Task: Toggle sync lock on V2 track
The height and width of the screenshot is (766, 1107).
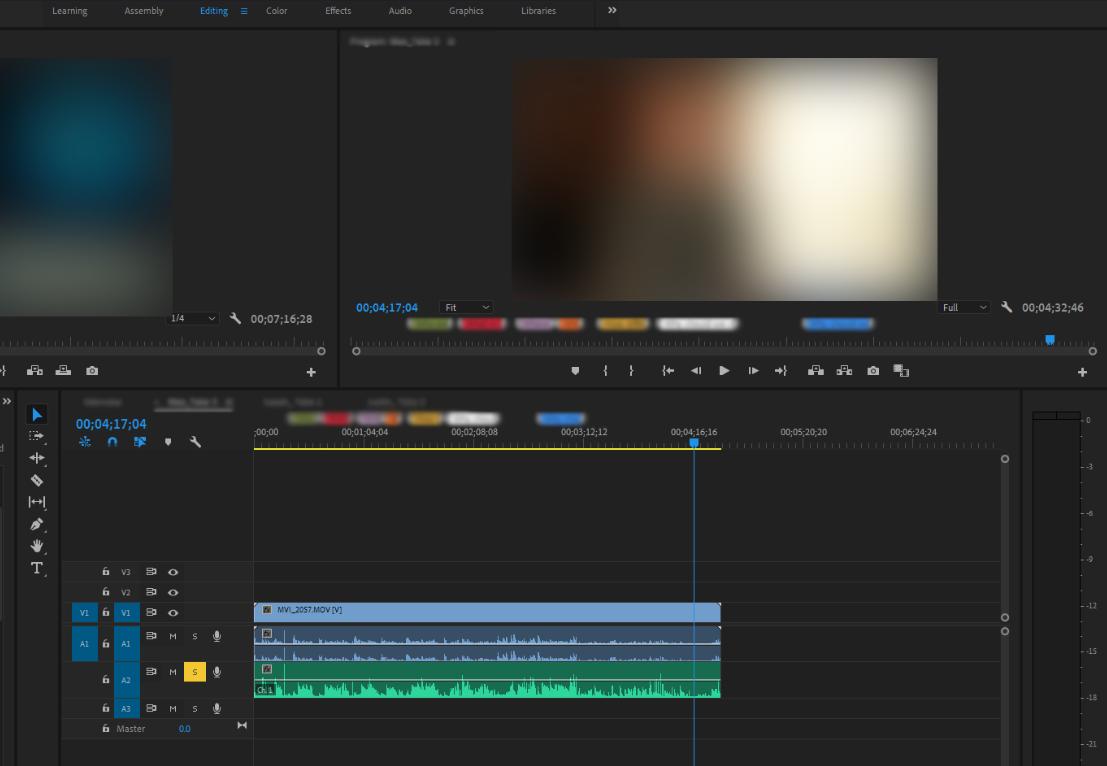Action: (151, 592)
